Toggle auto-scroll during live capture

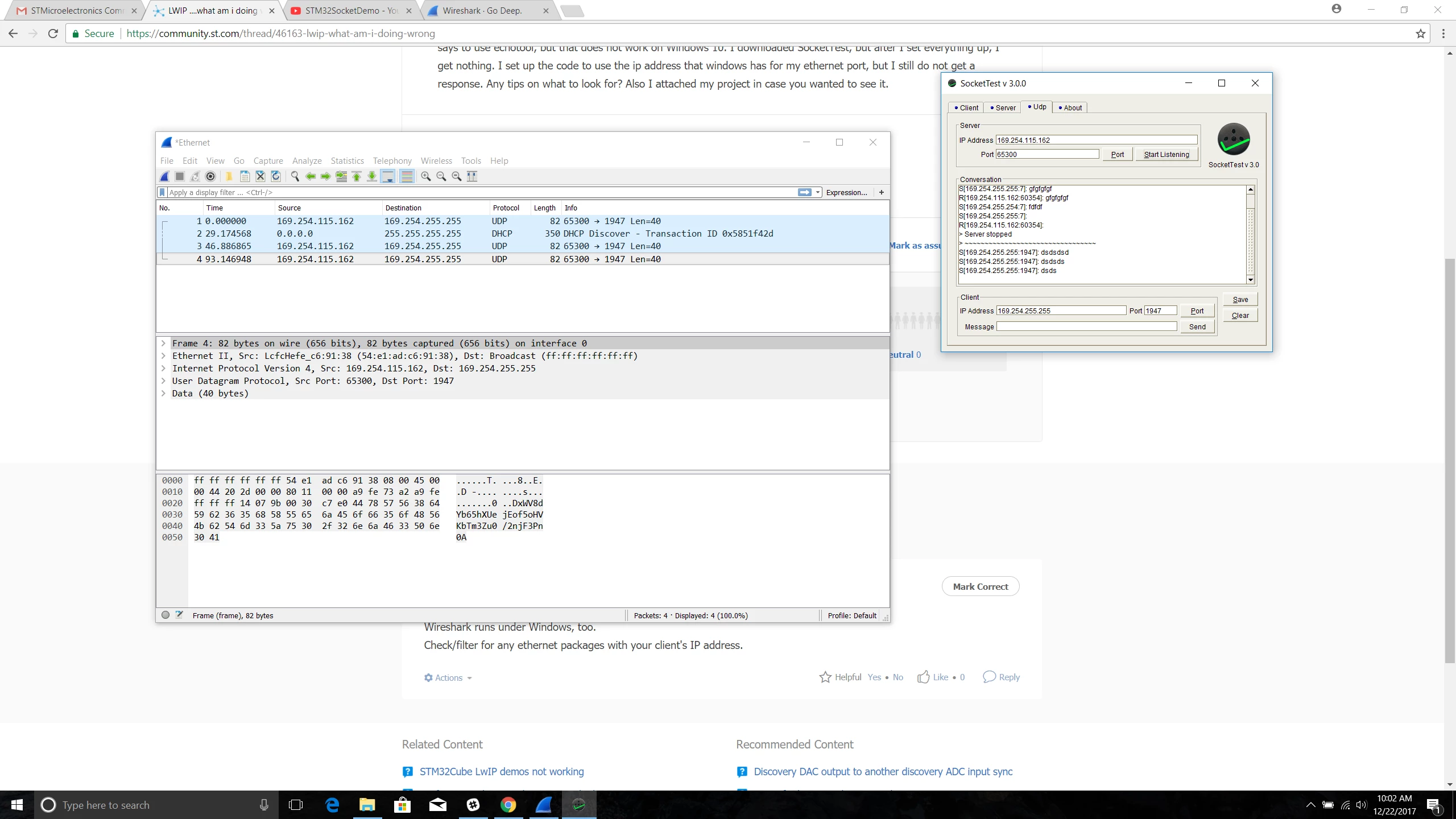[x=388, y=176]
